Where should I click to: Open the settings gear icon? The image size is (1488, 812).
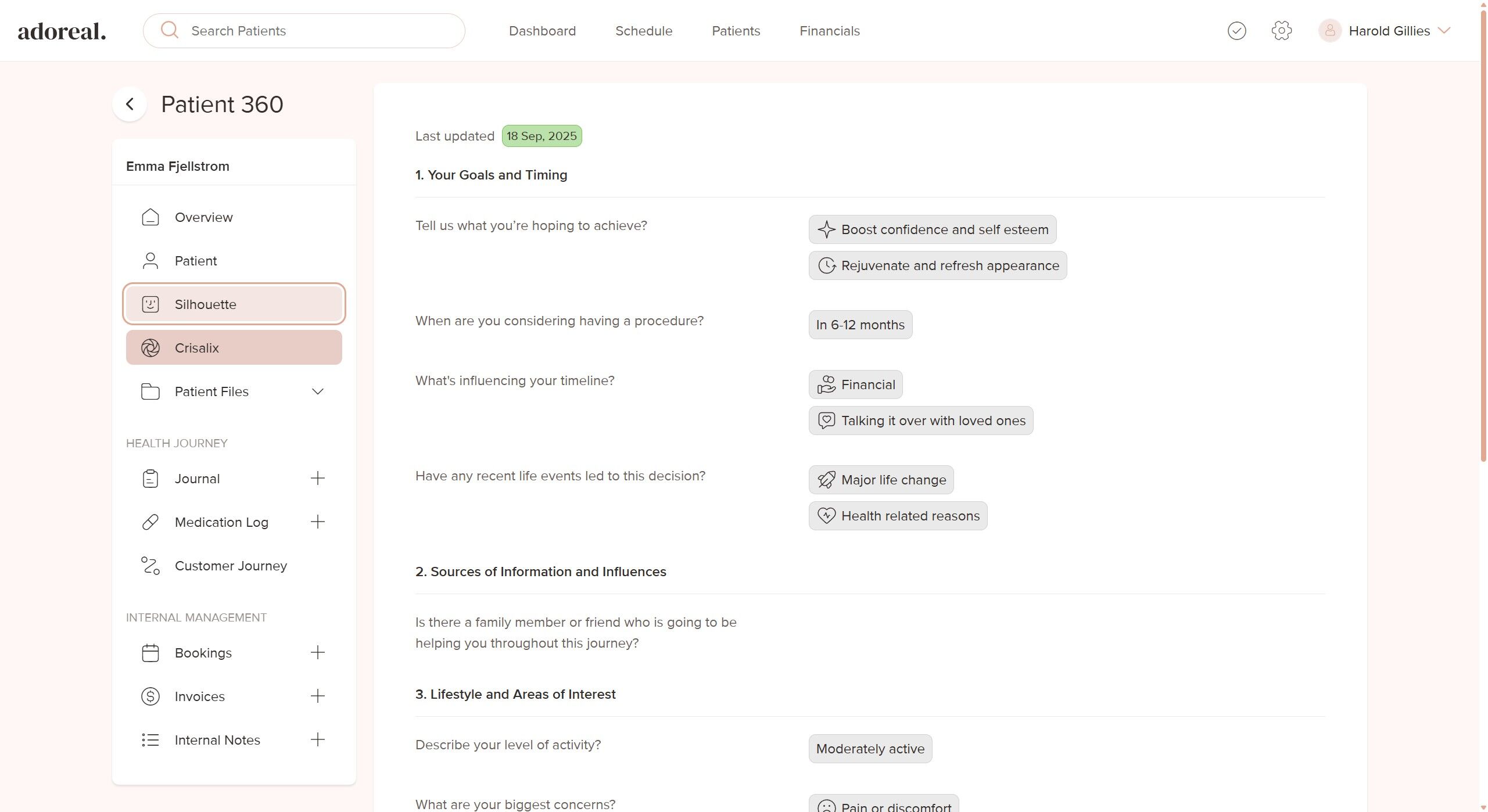pos(1281,31)
